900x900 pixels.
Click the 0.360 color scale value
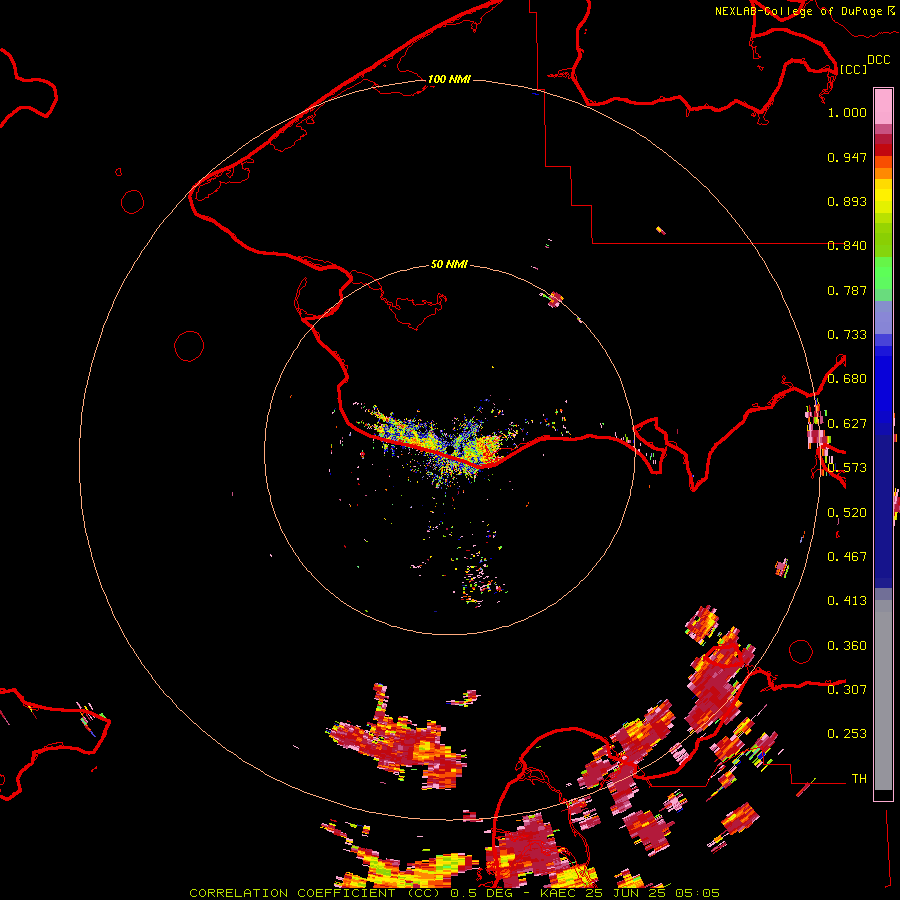click(847, 646)
